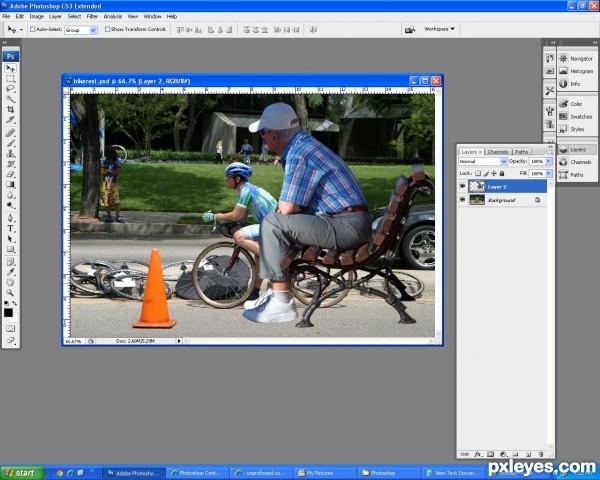Select the Lasso tool
This screenshot has height=480, width=600.
(x=10, y=89)
